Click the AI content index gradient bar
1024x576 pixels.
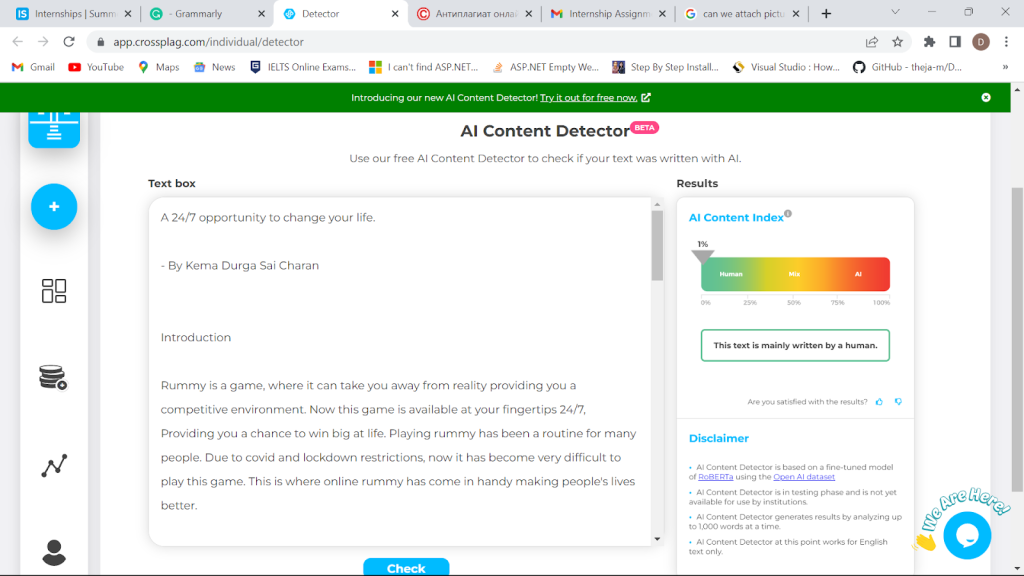coord(795,274)
